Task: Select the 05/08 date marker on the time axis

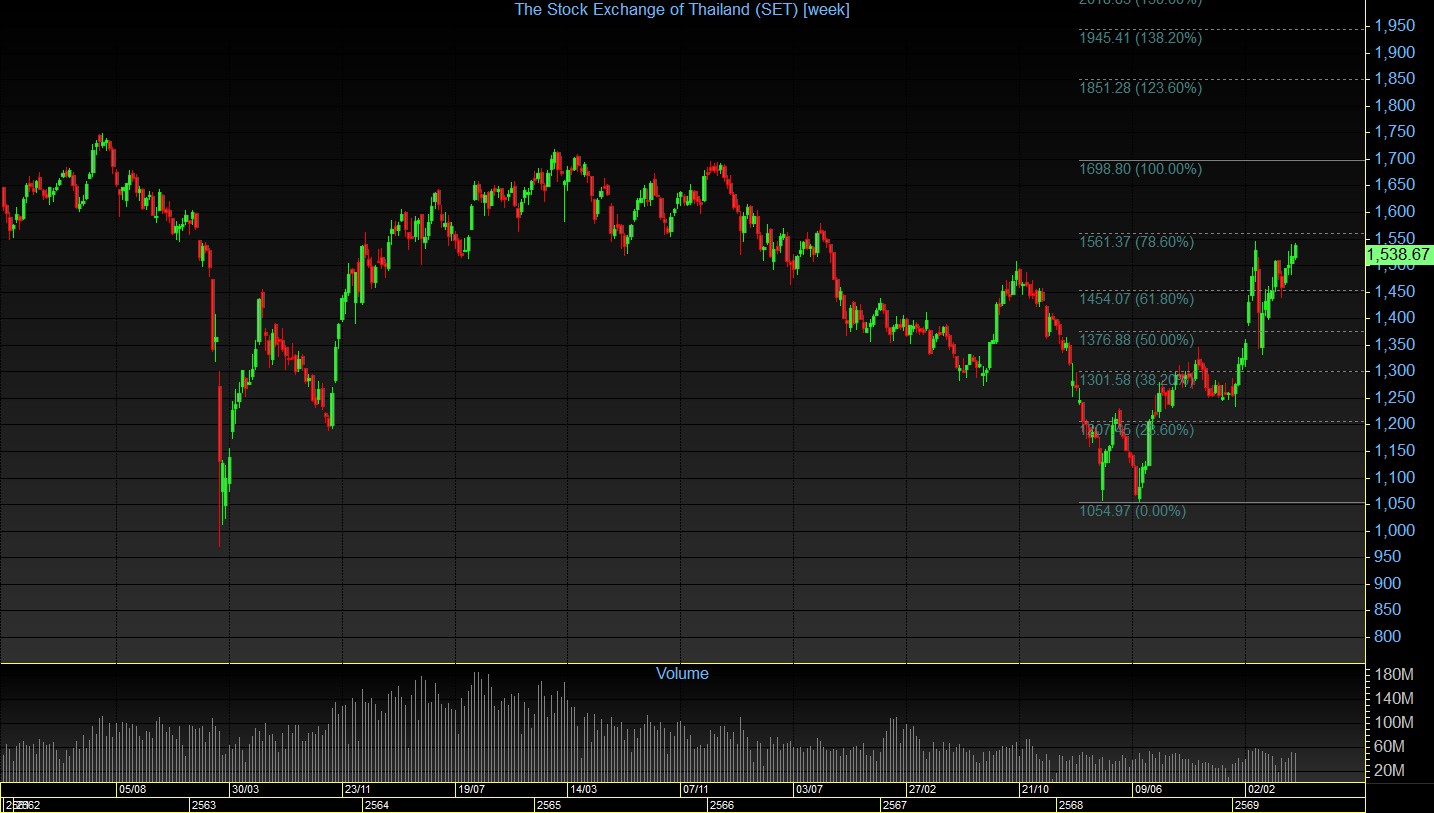Action: (x=133, y=789)
